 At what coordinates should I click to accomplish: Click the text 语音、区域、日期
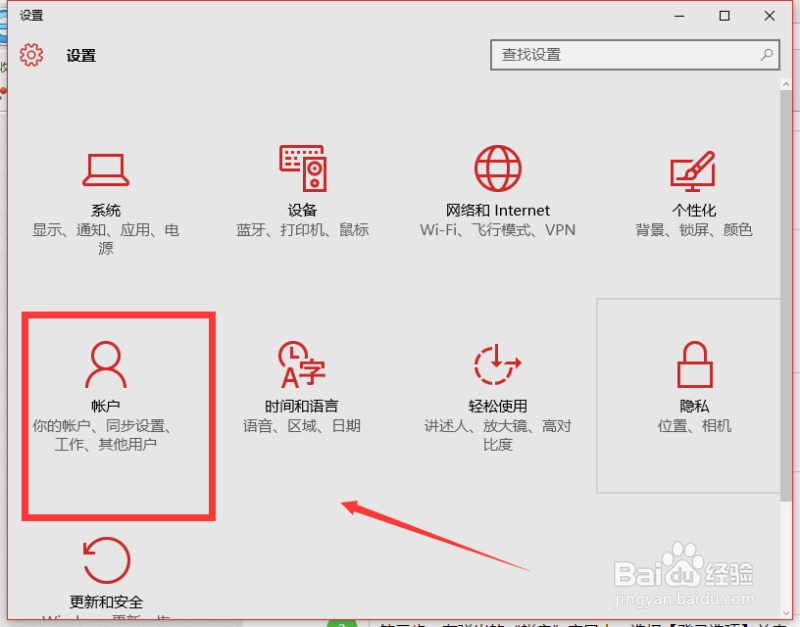click(302, 425)
